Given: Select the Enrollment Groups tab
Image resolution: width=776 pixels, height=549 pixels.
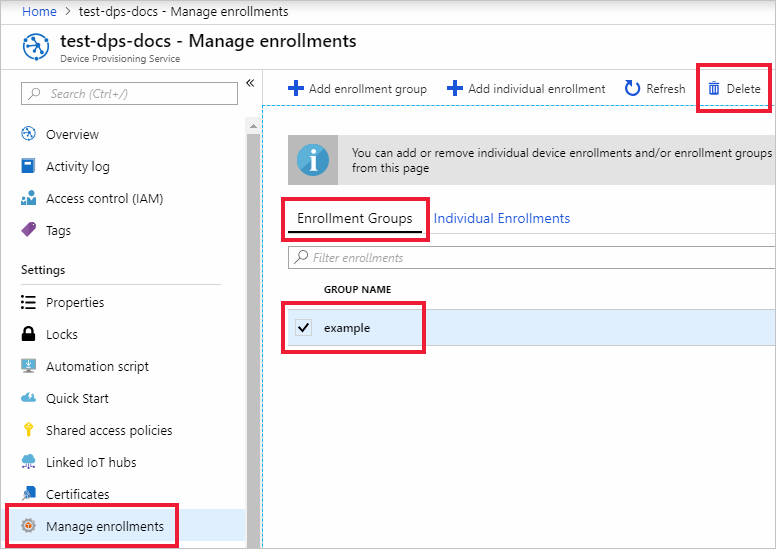Looking at the screenshot, I should 355,218.
